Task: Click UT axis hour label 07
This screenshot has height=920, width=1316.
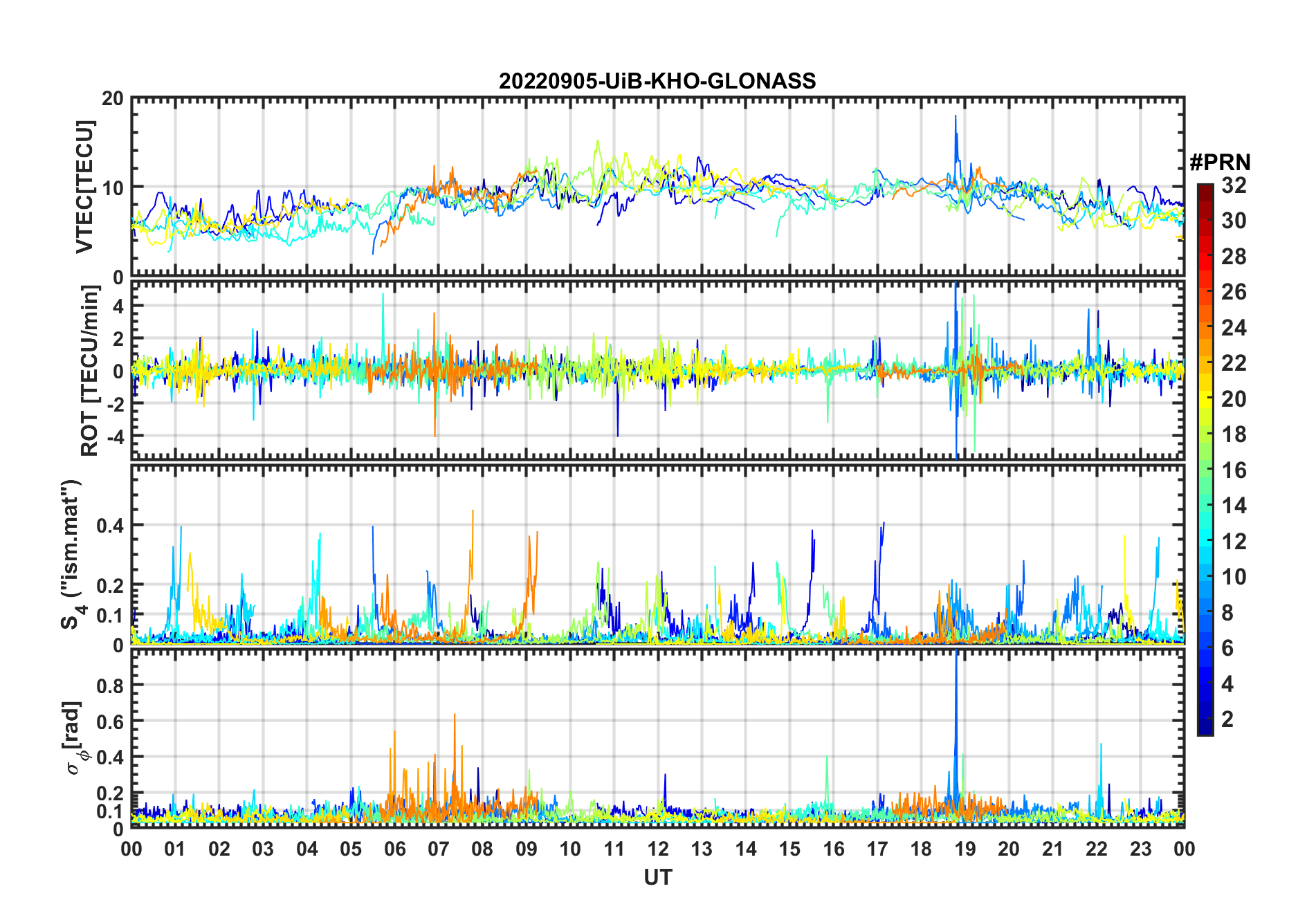Action: pyautogui.click(x=439, y=849)
